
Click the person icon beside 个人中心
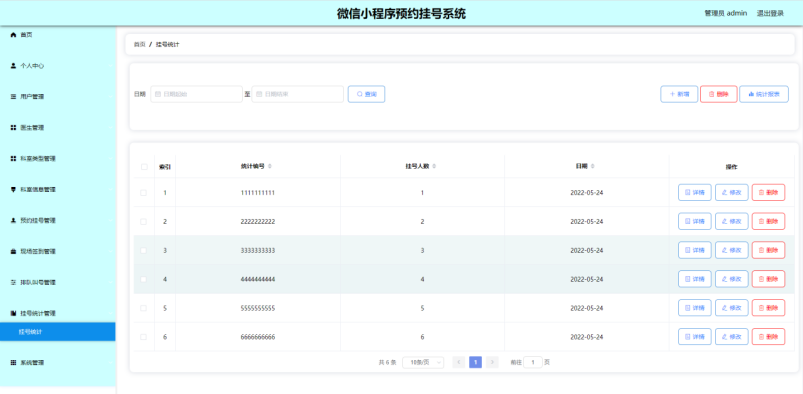pos(14,66)
